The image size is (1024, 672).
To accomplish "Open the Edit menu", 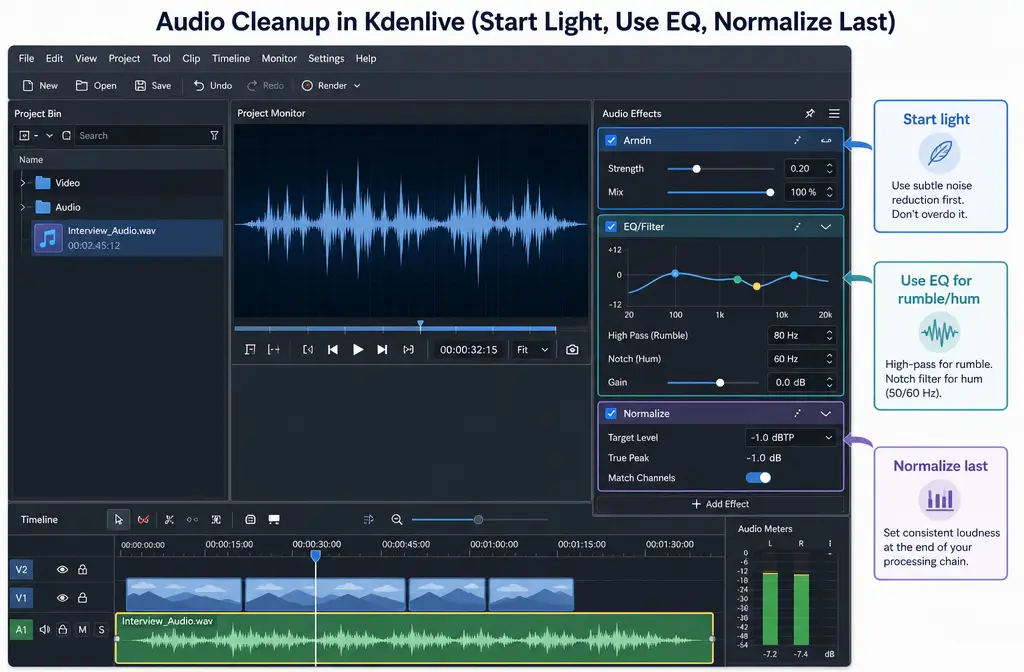I will coord(54,58).
